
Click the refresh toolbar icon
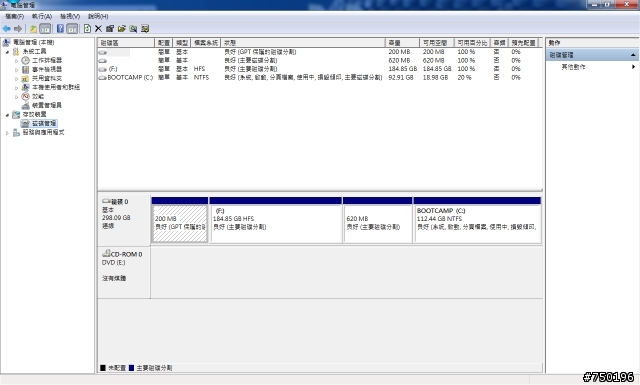87,29
